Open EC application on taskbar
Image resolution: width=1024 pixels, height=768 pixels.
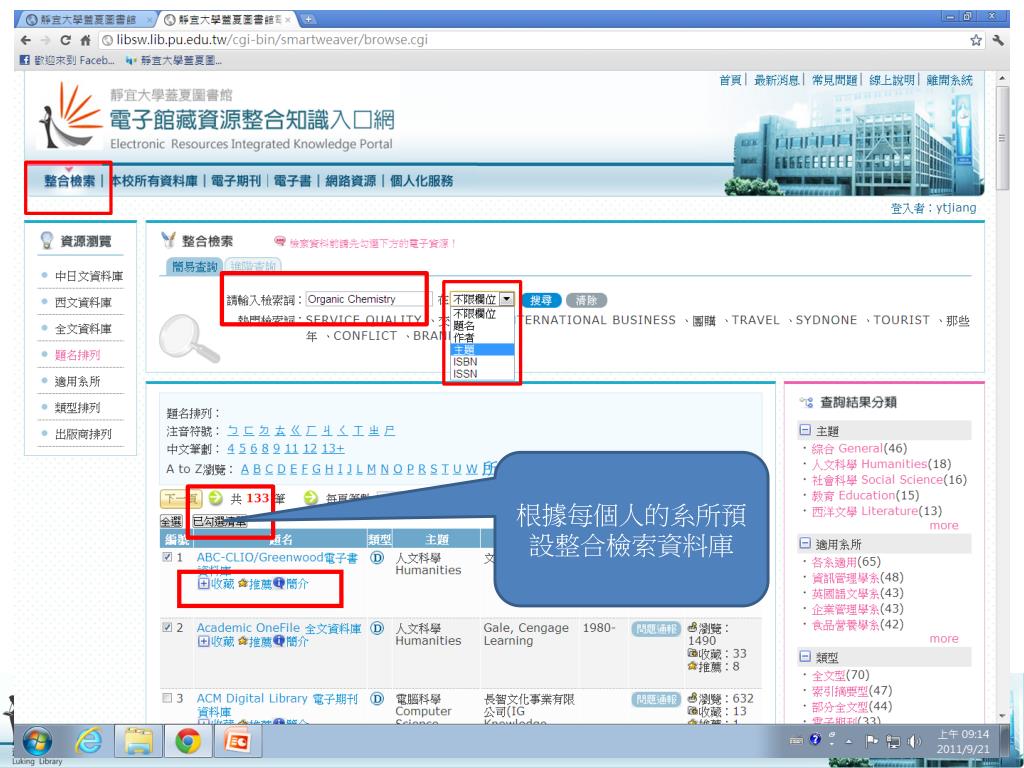click(x=237, y=741)
